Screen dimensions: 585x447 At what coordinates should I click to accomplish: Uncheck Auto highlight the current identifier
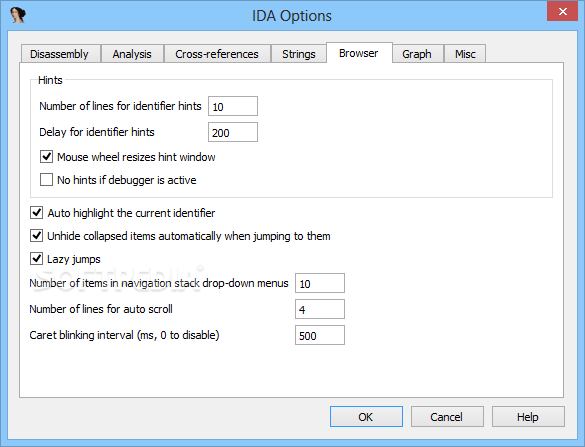click(36, 213)
